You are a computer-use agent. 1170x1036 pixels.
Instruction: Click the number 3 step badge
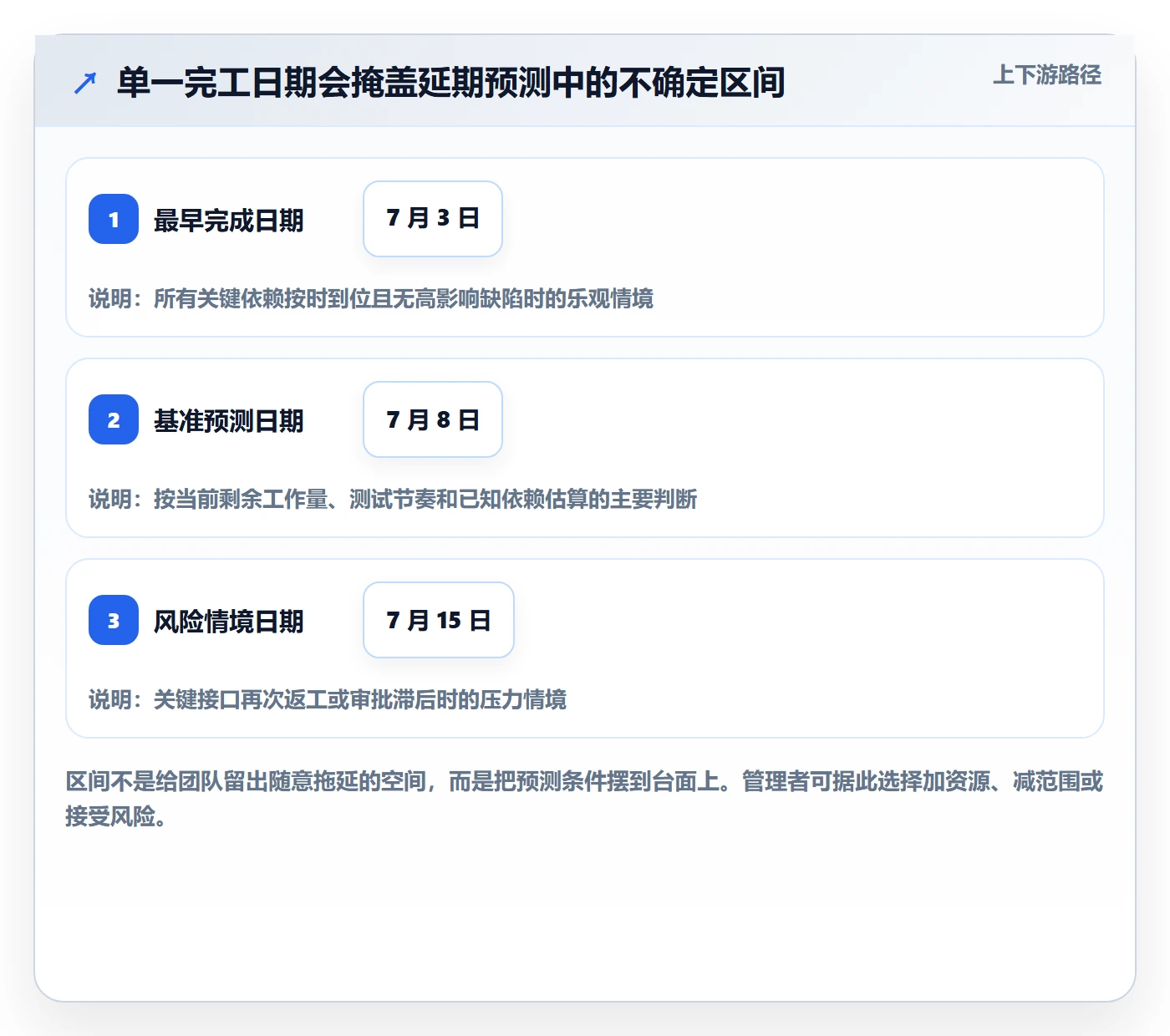click(114, 620)
